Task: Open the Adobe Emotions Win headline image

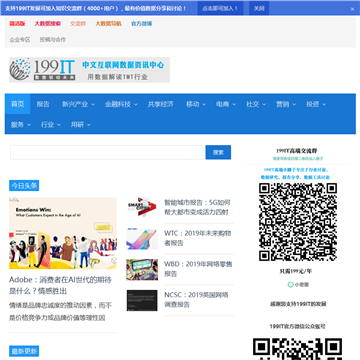Action: 63,233
